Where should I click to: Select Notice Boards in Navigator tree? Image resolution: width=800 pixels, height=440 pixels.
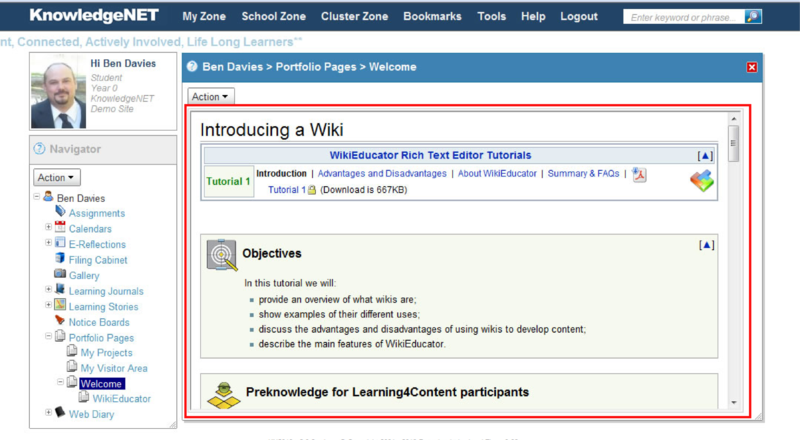pos(99,323)
